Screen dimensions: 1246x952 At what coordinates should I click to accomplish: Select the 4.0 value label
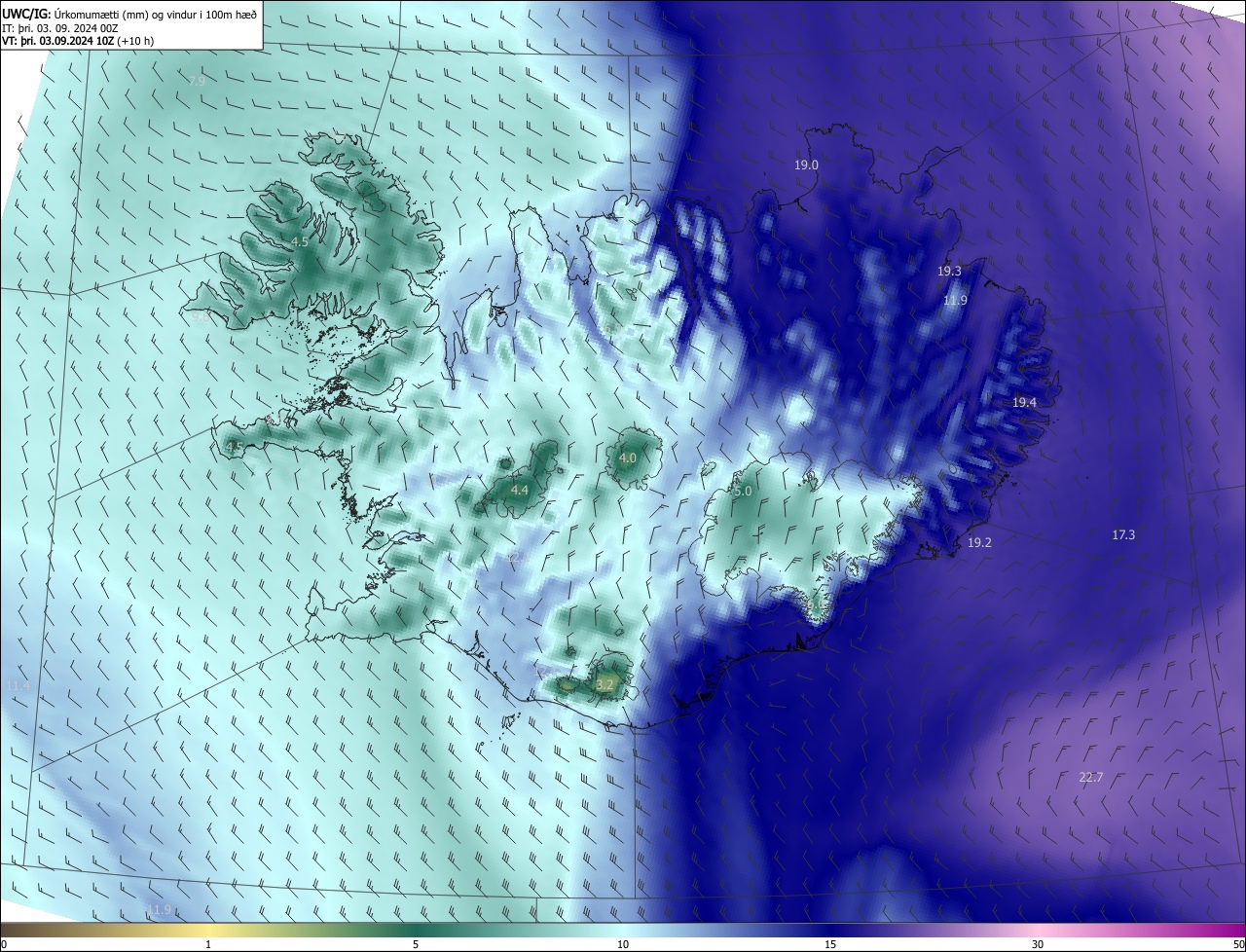pyautogui.click(x=628, y=458)
